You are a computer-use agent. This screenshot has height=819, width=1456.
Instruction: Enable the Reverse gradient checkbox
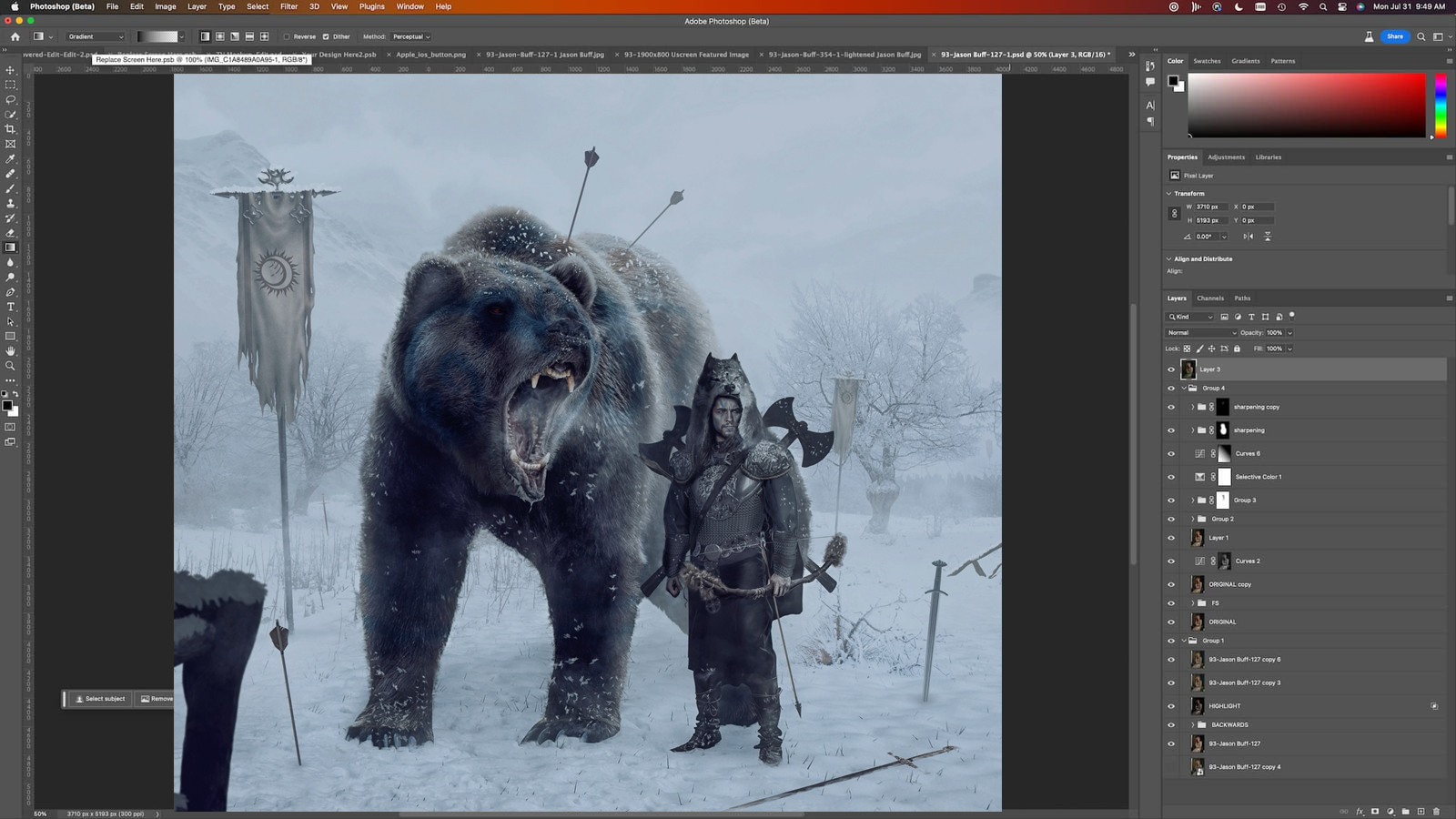pyautogui.click(x=287, y=37)
